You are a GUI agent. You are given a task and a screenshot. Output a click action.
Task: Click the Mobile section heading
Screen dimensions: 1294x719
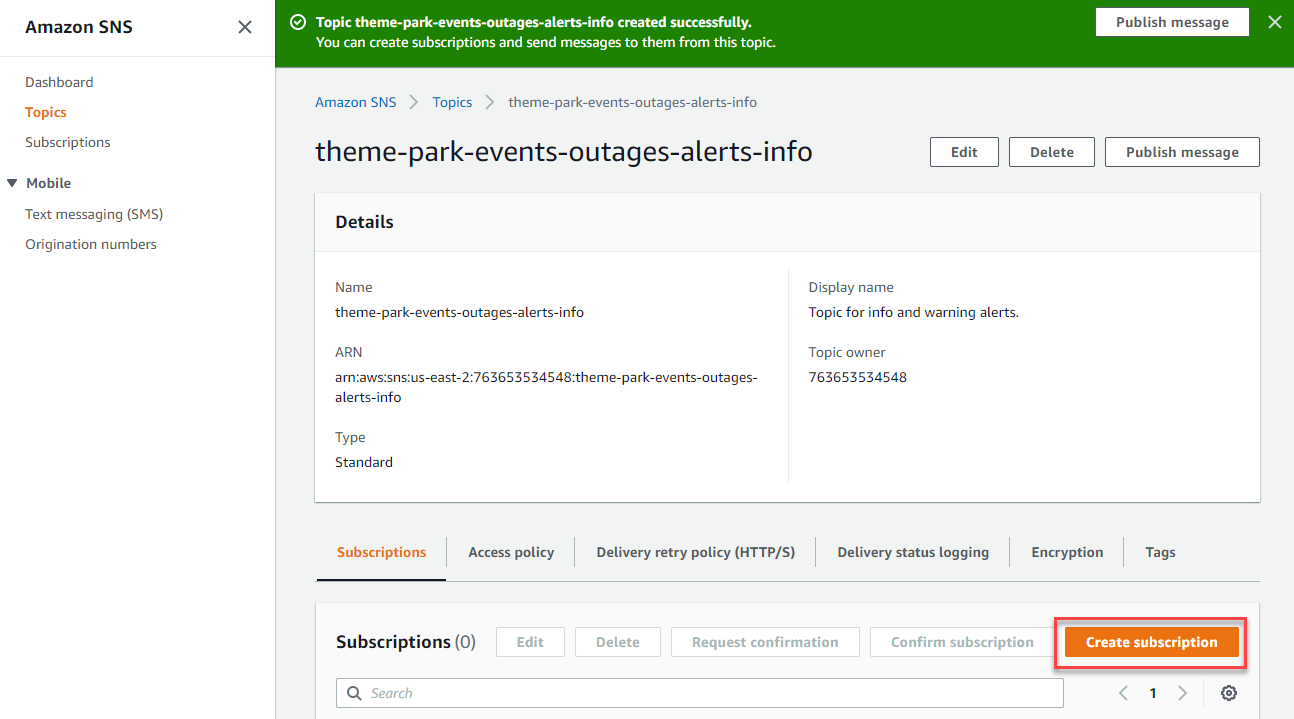[48, 183]
